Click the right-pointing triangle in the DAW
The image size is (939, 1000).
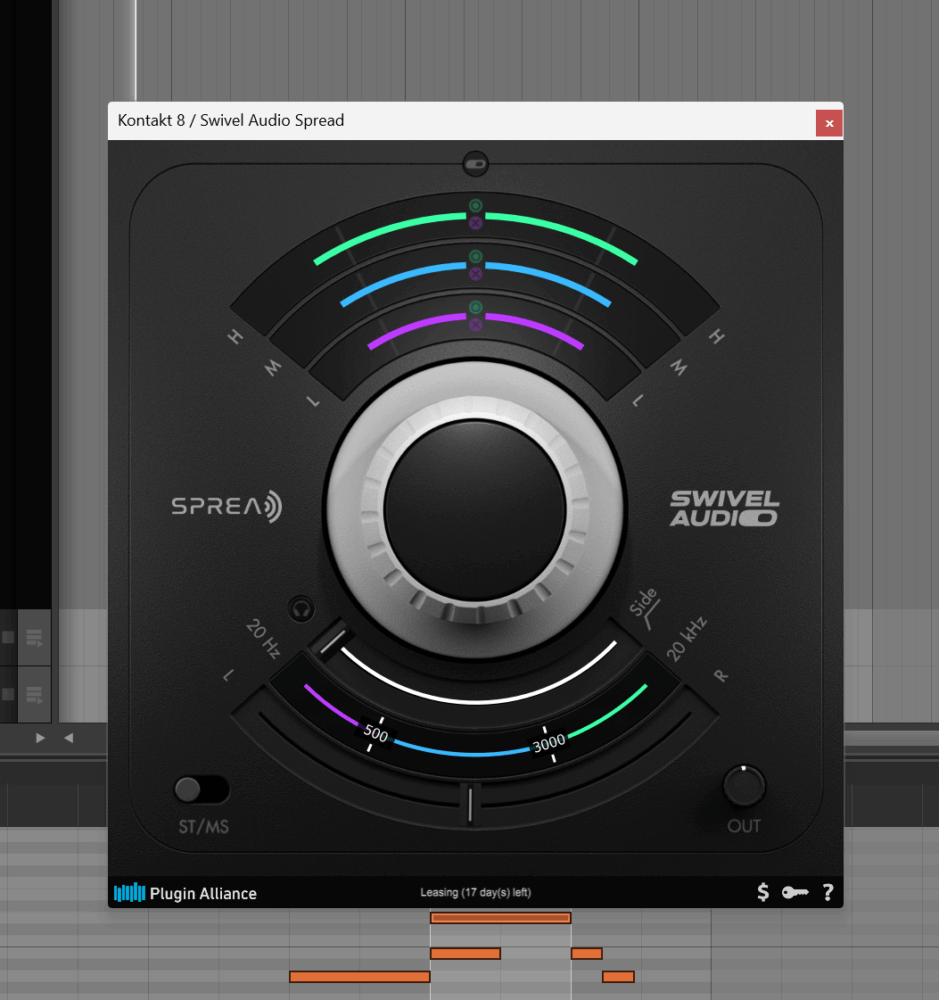[x=40, y=738]
